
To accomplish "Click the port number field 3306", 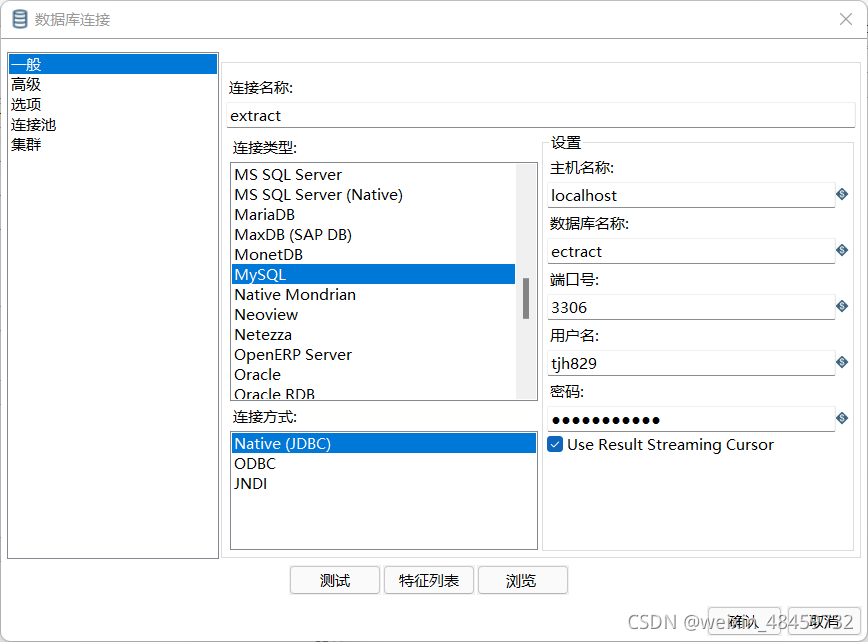I will tap(691, 307).
